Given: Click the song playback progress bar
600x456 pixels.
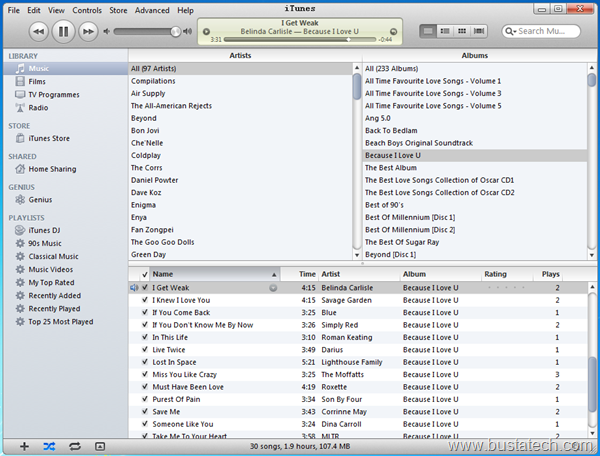Looking at the screenshot, I should tap(300, 39).
